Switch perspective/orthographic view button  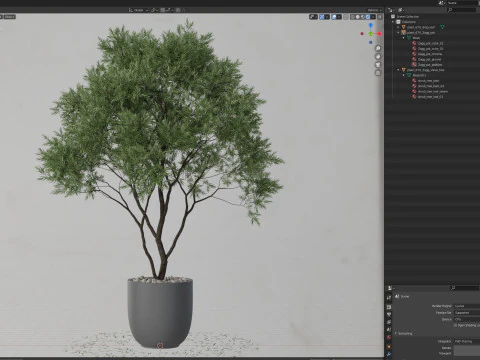pos(378,73)
